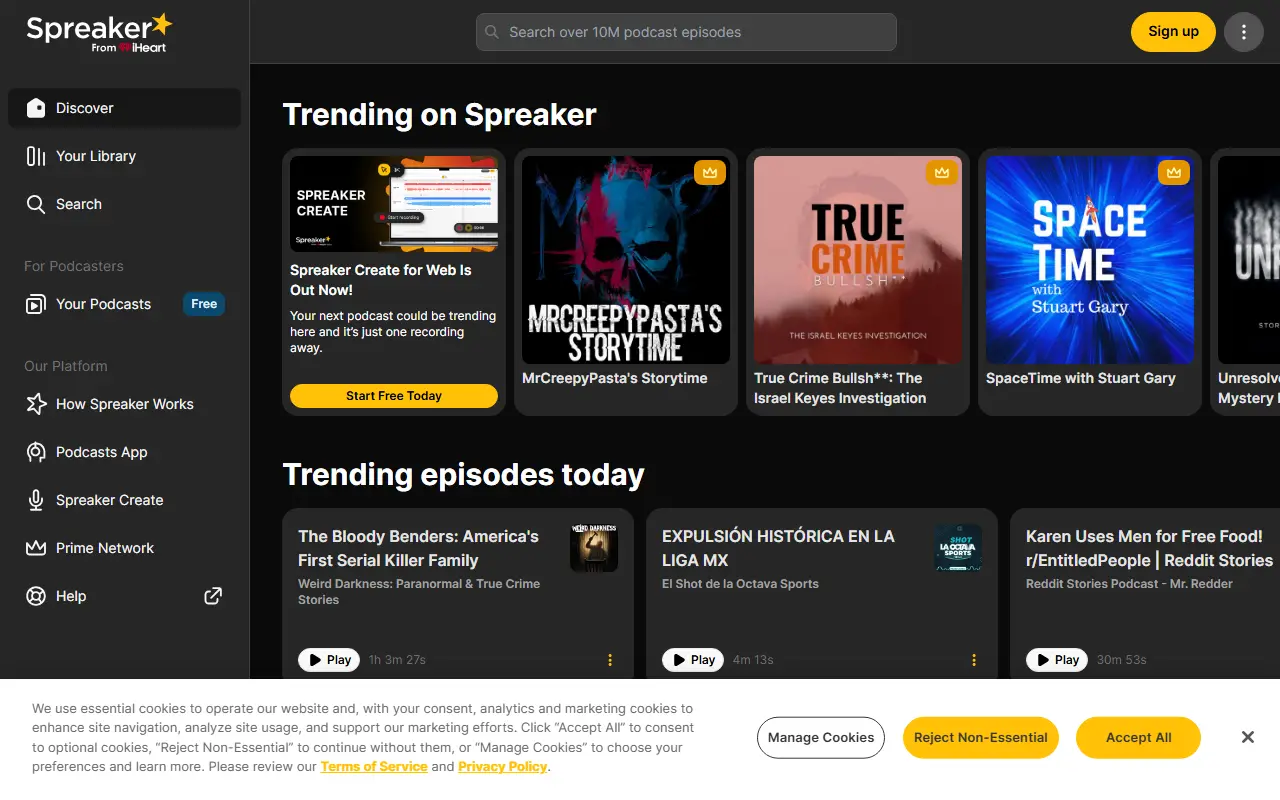The width and height of the screenshot is (1280, 800).
Task: Open "True Crime Bullsh**: The Israel Keyes Investigation" title
Action: click(840, 388)
